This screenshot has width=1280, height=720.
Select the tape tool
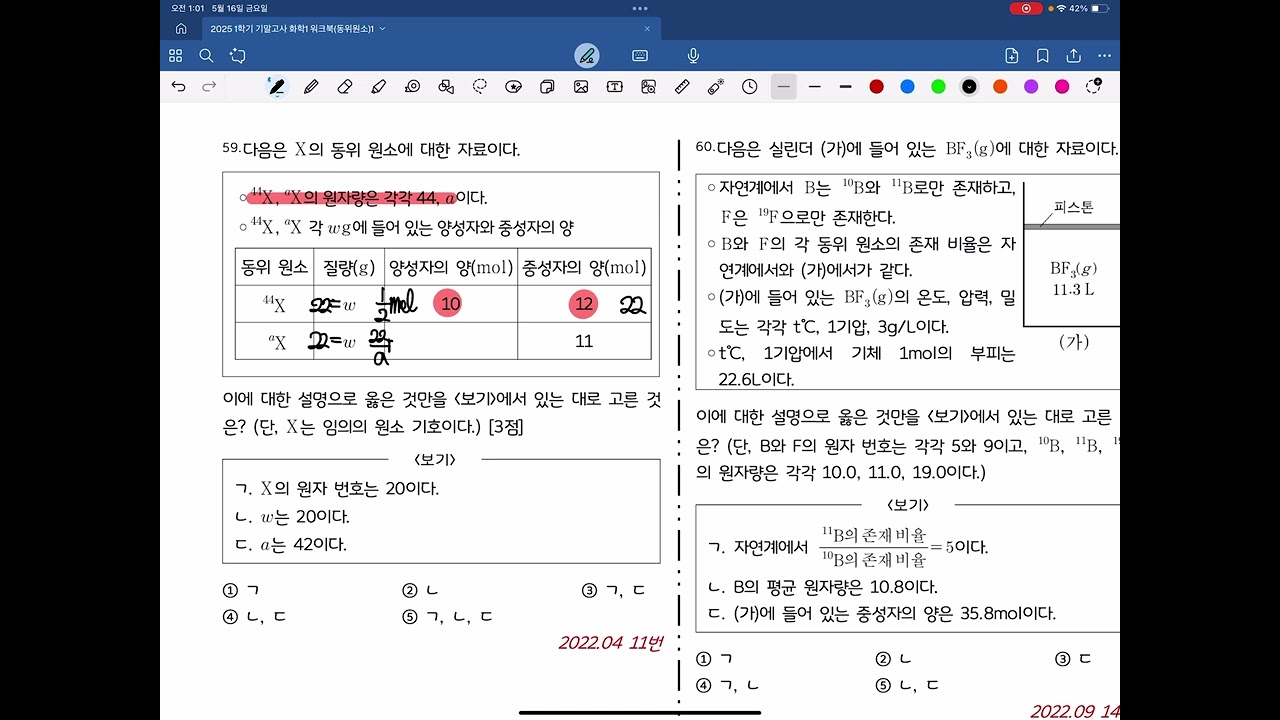(412, 87)
